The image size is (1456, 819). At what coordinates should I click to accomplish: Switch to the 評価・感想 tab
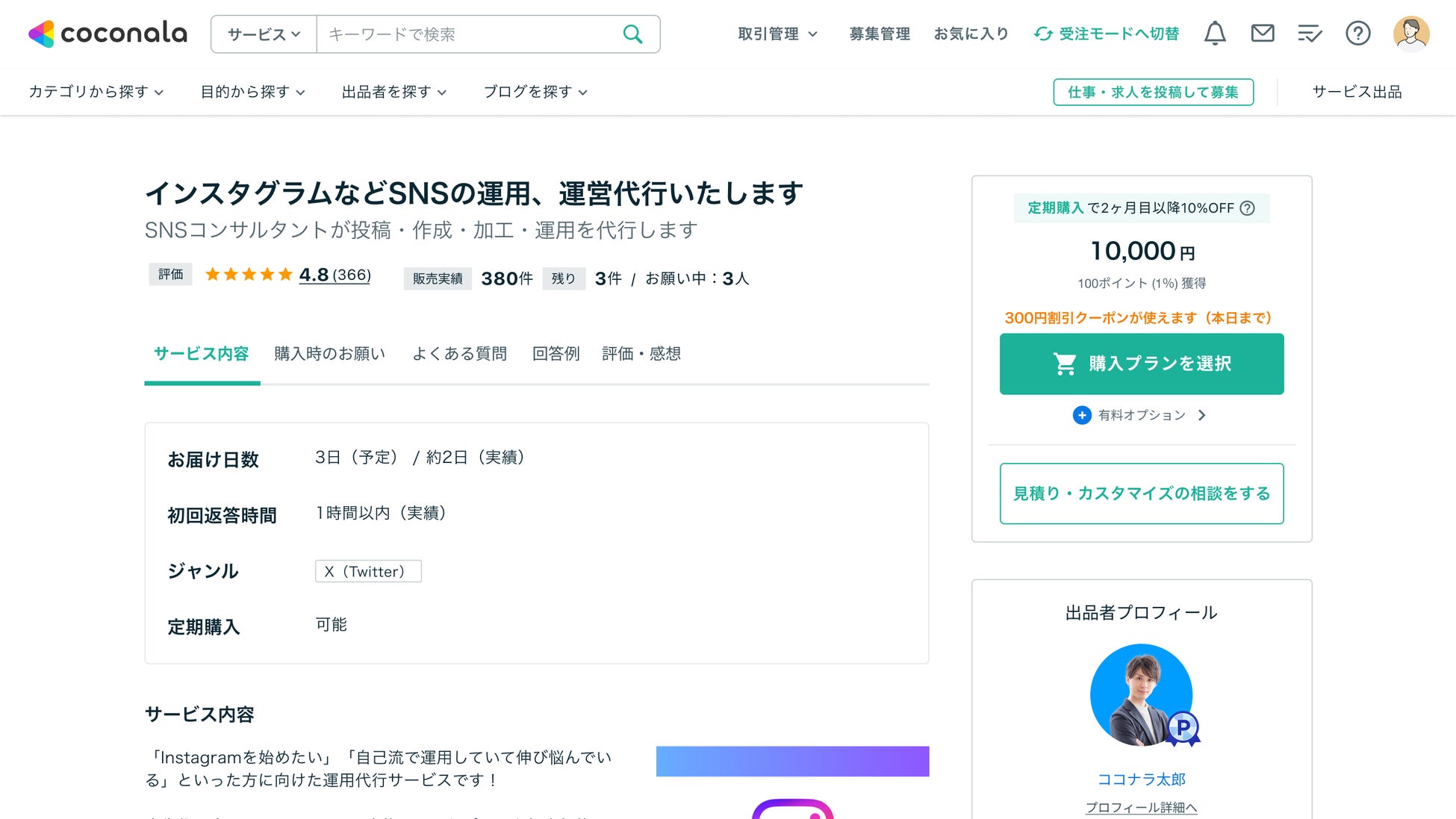[641, 354]
